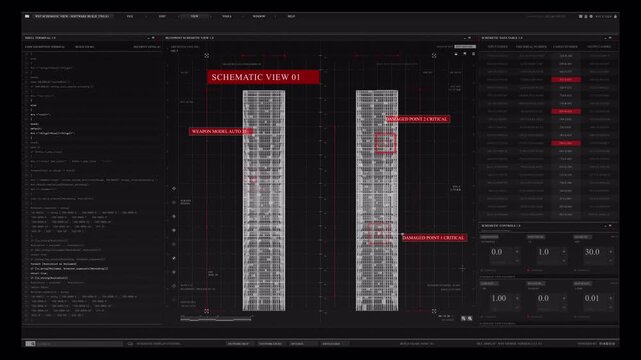Minimize the Blueprint Schematic View panel
The image size is (641, 360).
464,38
